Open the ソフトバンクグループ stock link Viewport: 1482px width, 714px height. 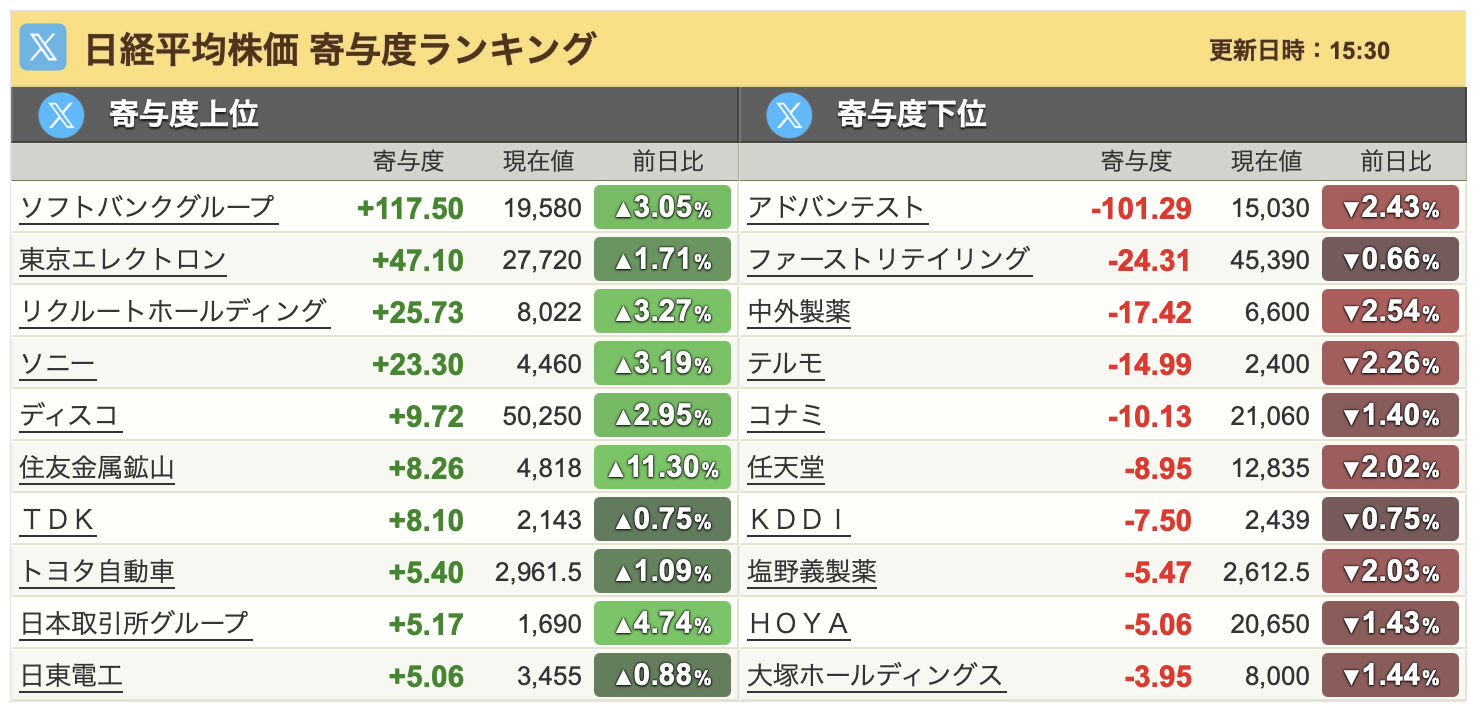click(147, 207)
